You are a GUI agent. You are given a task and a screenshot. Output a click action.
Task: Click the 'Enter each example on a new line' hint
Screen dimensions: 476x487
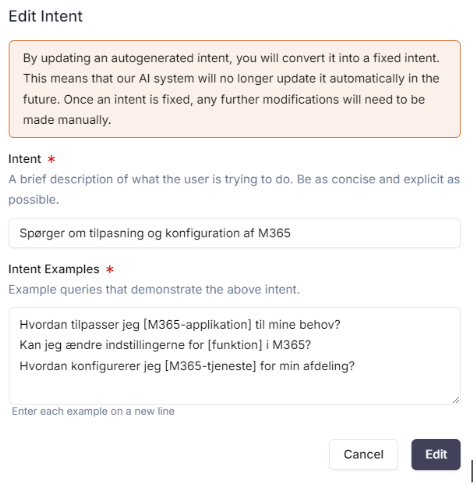coord(93,411)
